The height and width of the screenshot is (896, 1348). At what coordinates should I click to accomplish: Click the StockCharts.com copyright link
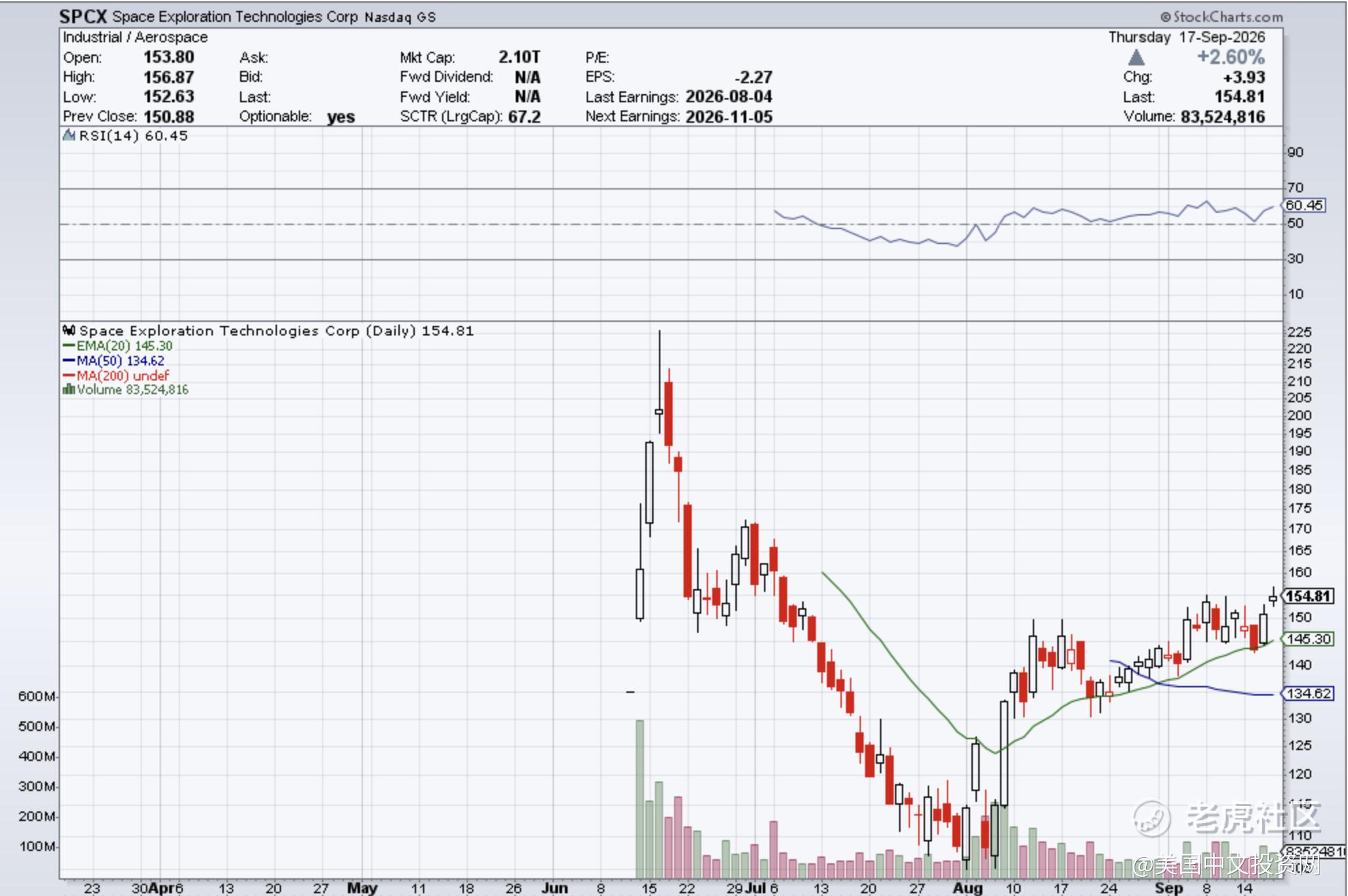pos(1221,17)
